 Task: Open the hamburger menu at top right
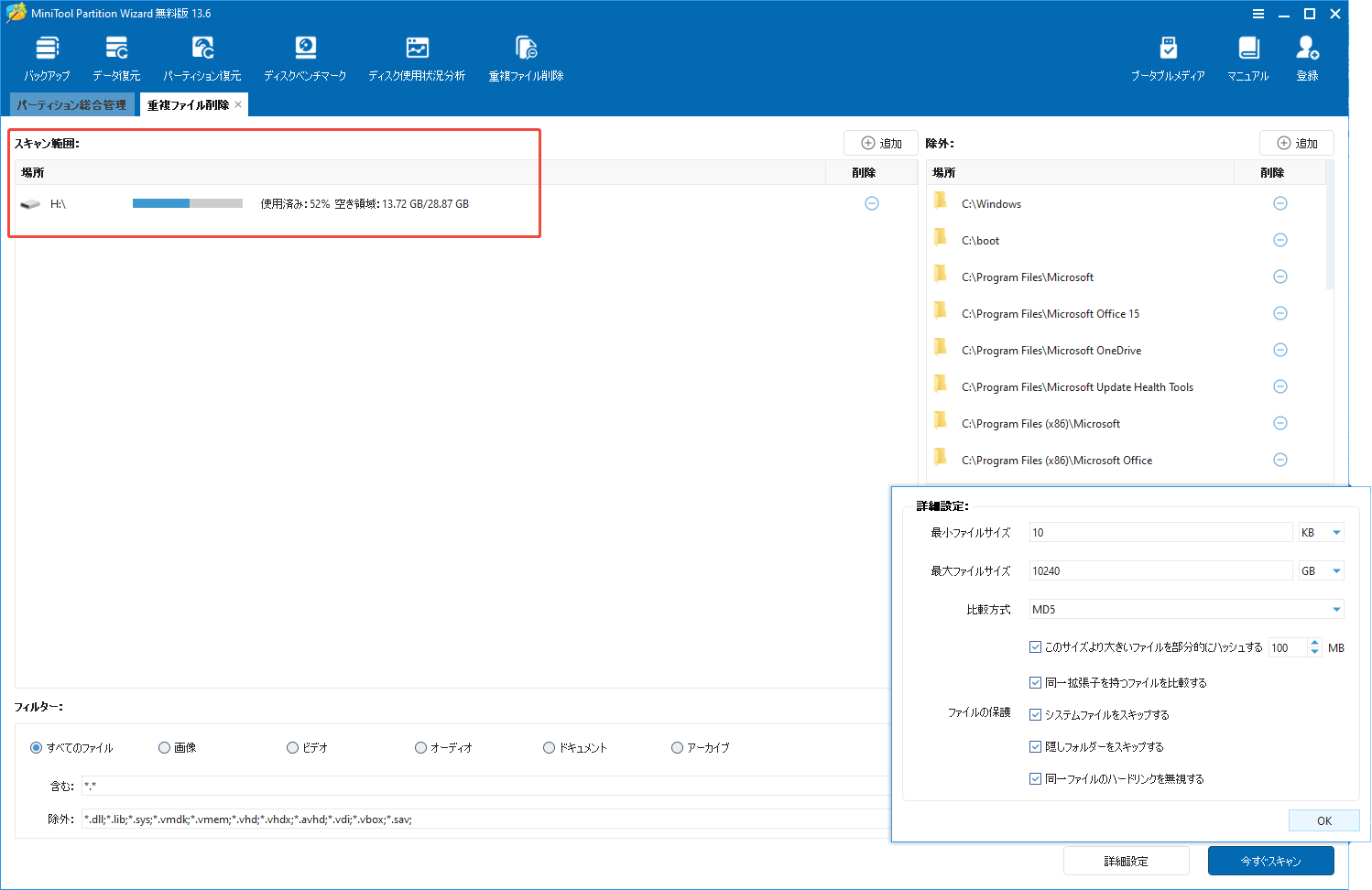click(1258, 13)
